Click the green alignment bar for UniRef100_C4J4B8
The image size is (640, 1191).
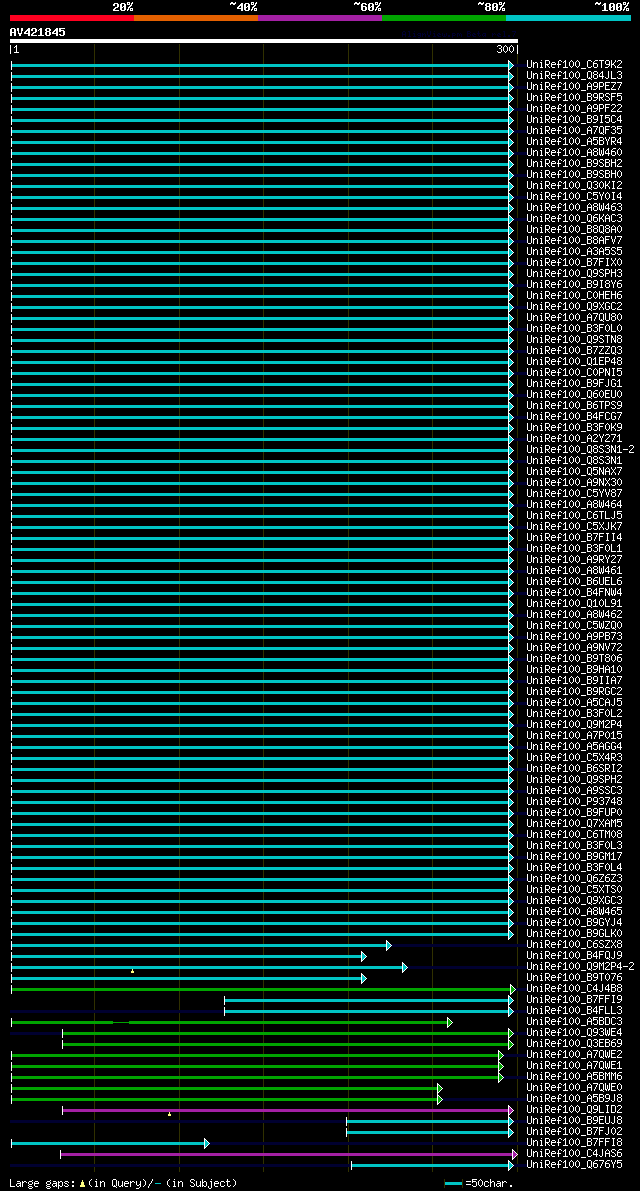(x=263, y=990)
